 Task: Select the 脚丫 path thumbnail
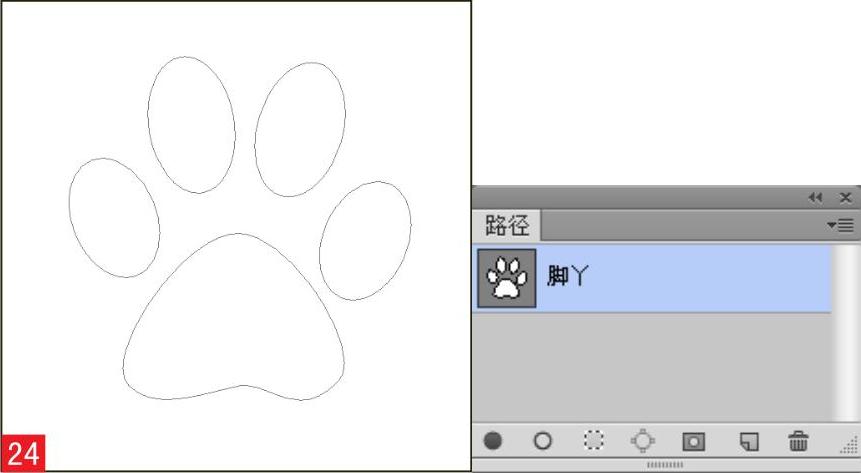tap(507, 278)
